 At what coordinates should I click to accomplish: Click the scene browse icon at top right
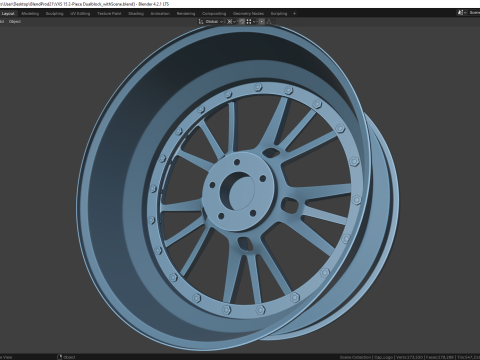coord(461,13)
